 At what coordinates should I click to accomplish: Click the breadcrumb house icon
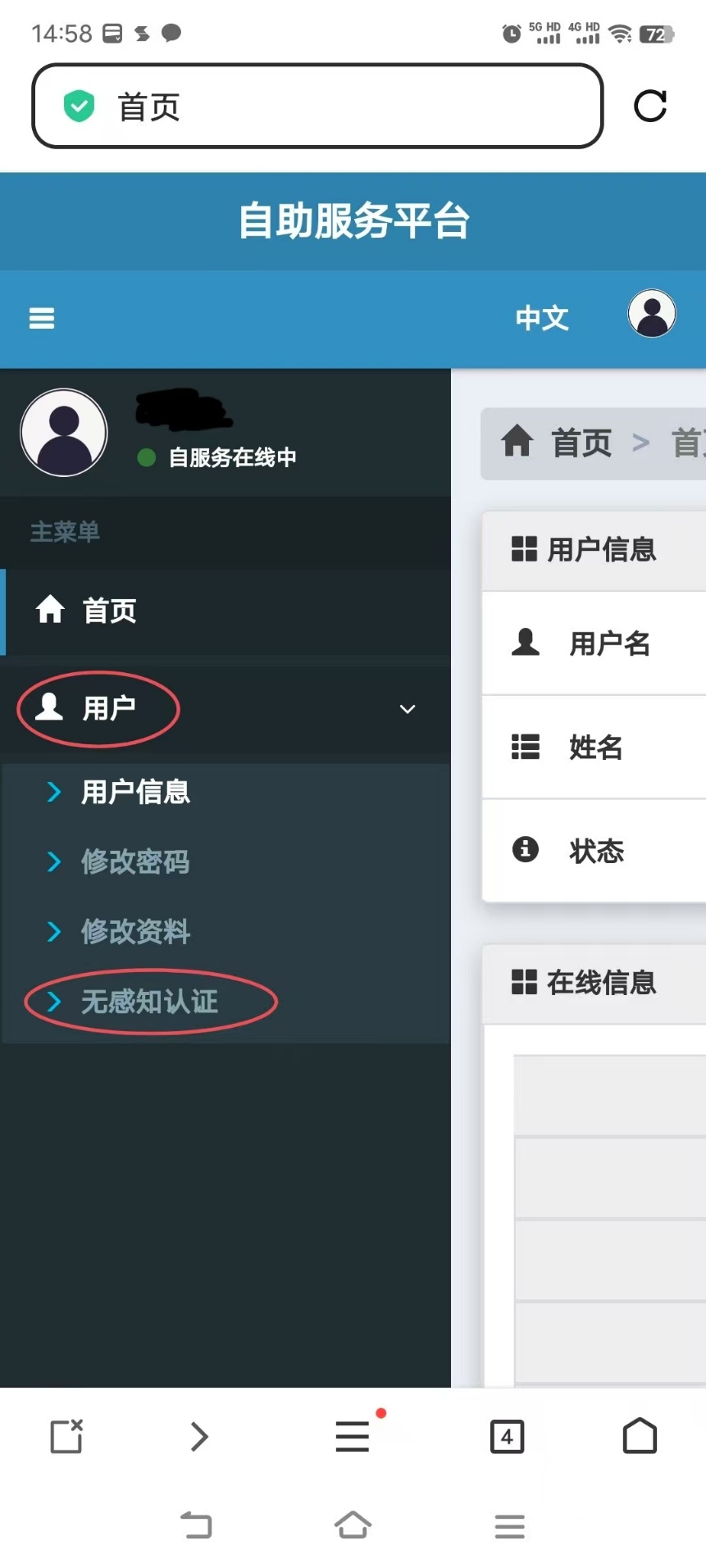pos(517,441)
